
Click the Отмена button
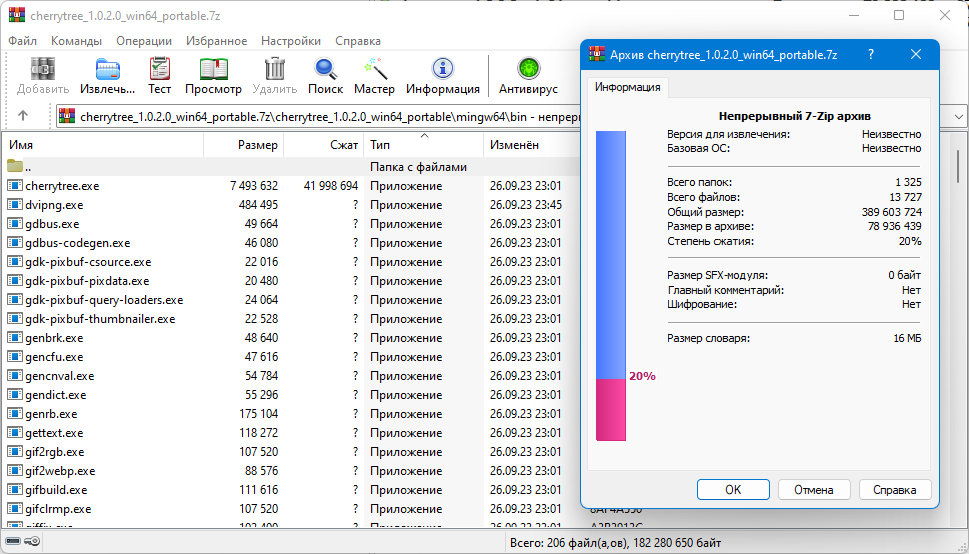click(814, 490)
